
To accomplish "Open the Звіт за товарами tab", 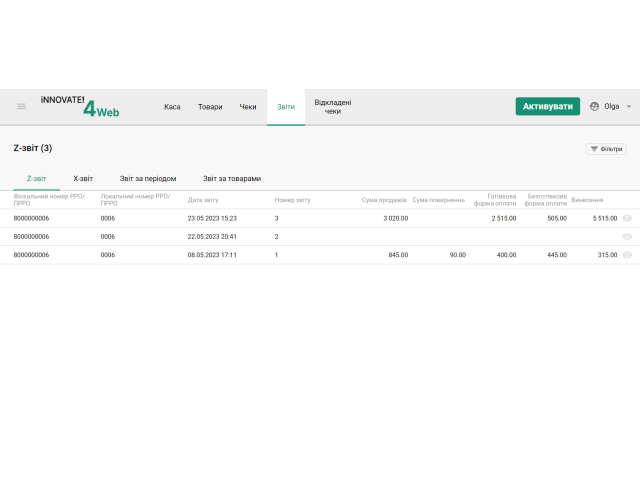I will click(x=232, y=178).
